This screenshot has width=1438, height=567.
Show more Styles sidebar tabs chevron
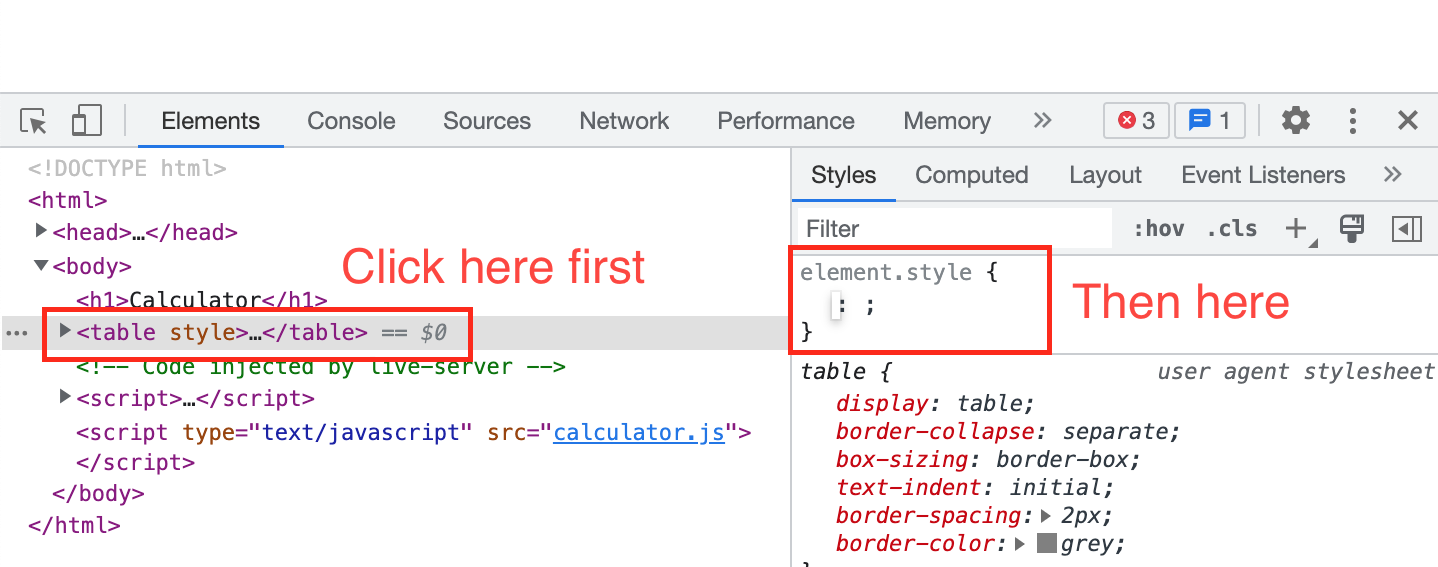[x=1392, y=175]
